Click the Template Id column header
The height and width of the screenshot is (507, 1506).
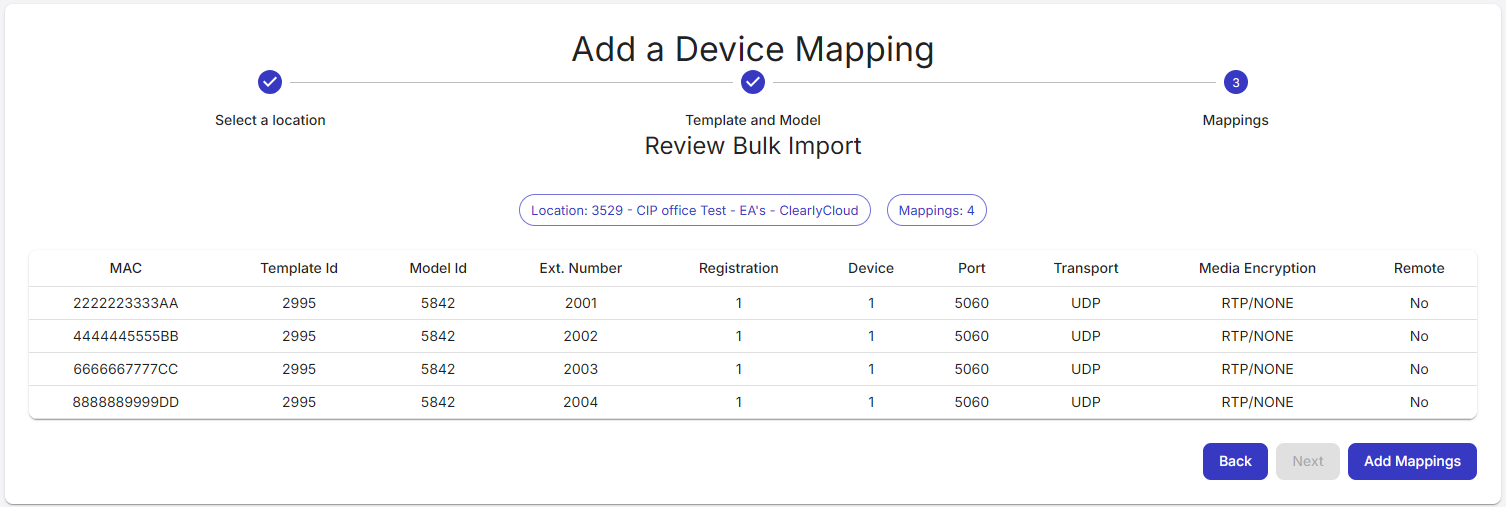pos(299,268)
